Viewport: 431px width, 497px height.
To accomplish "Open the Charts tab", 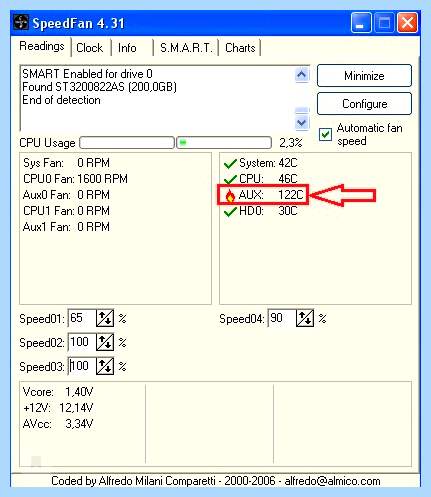I will click(x=240, y=48).
